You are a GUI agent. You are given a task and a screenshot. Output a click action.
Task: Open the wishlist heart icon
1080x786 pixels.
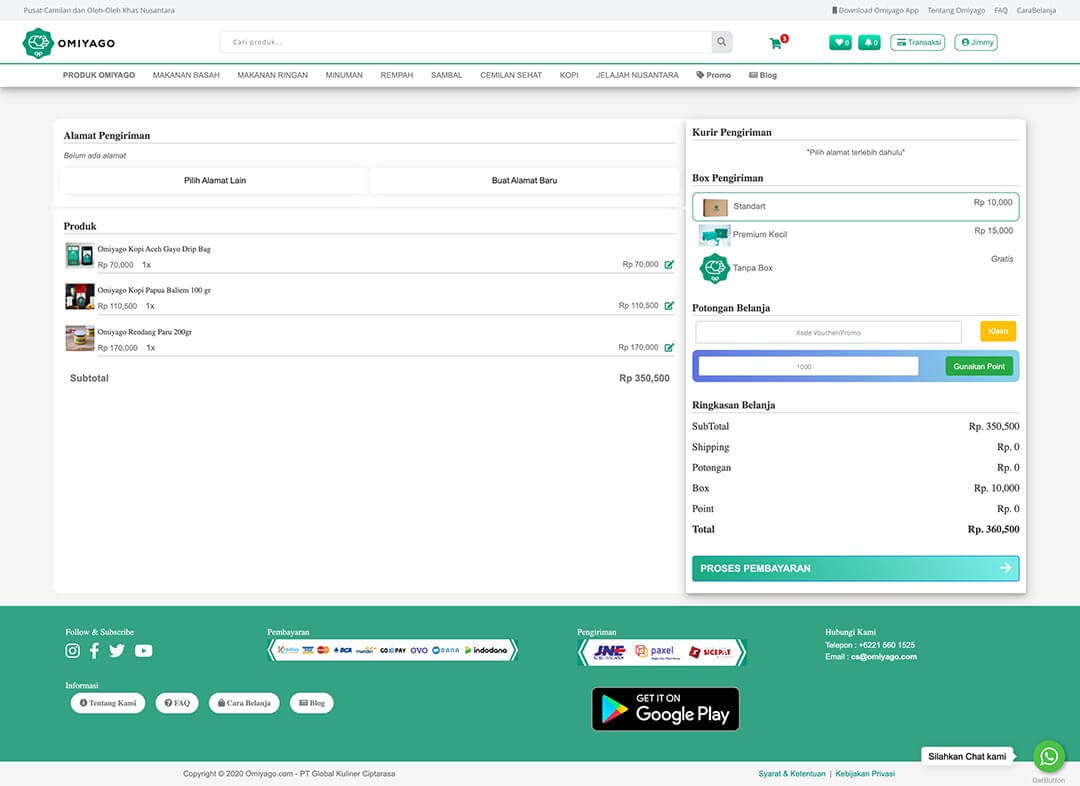pos(840,43)
